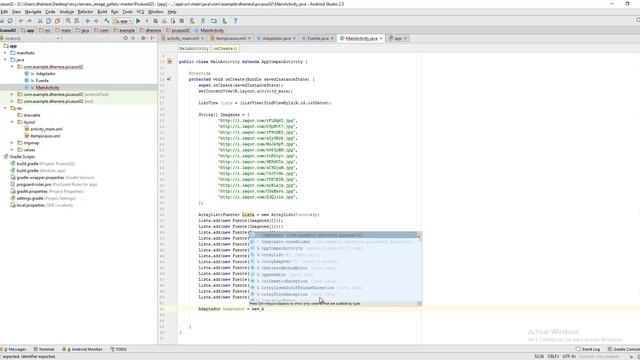Click the Cut scissors icon
The height and width of the screenshot is (360, 640).
point(40,21)
